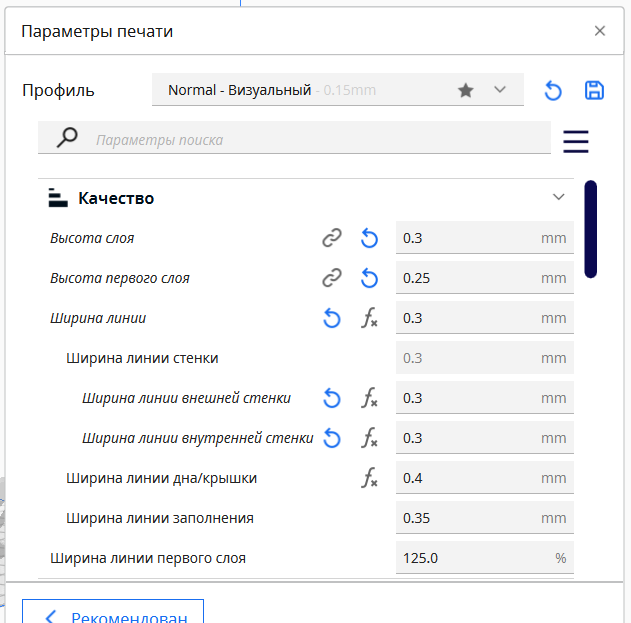
Task: Click the formula icon for Ширина линии
Action: coord(369,318)
